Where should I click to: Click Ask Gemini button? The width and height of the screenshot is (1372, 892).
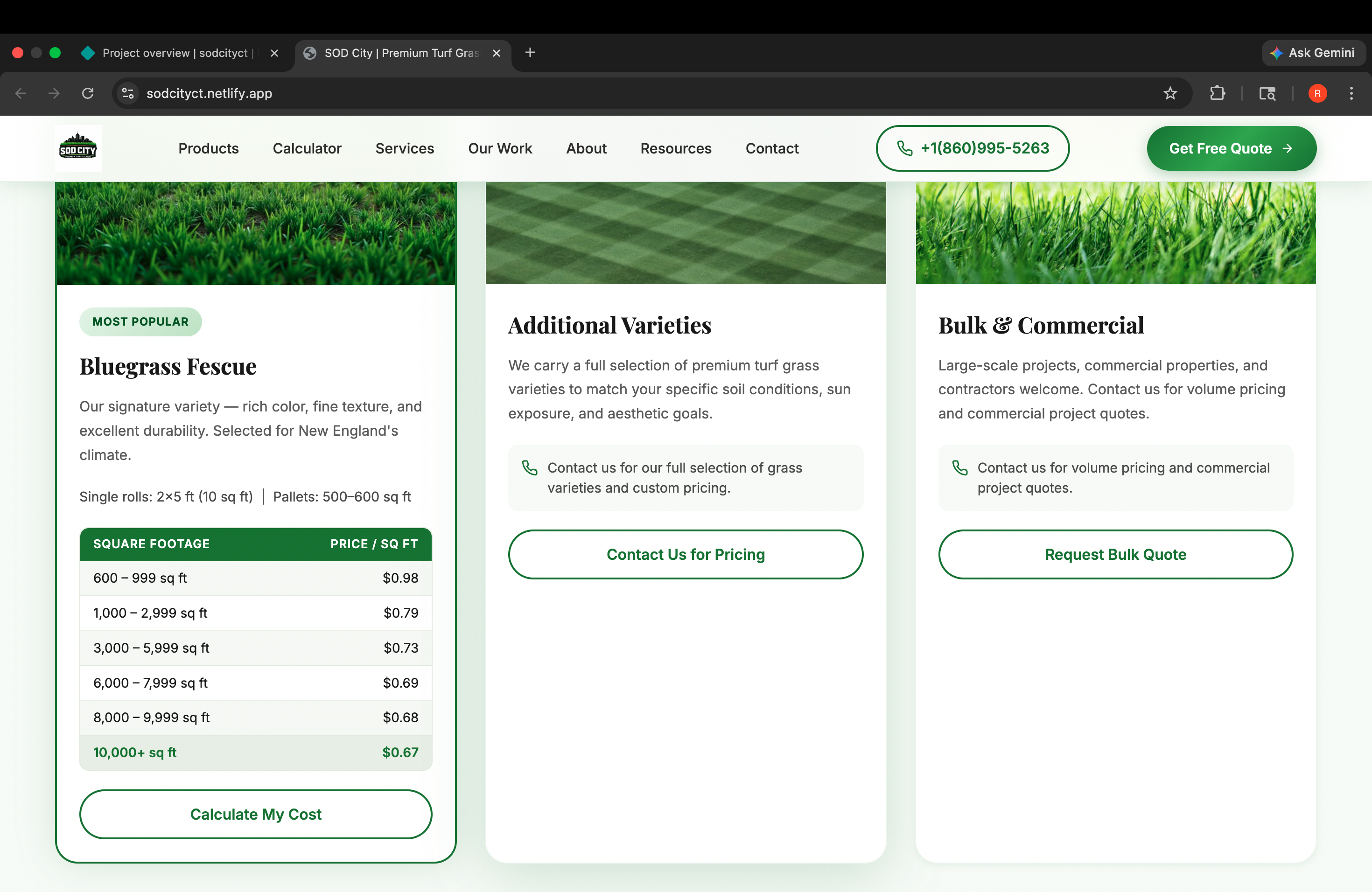click(1313, 53)
